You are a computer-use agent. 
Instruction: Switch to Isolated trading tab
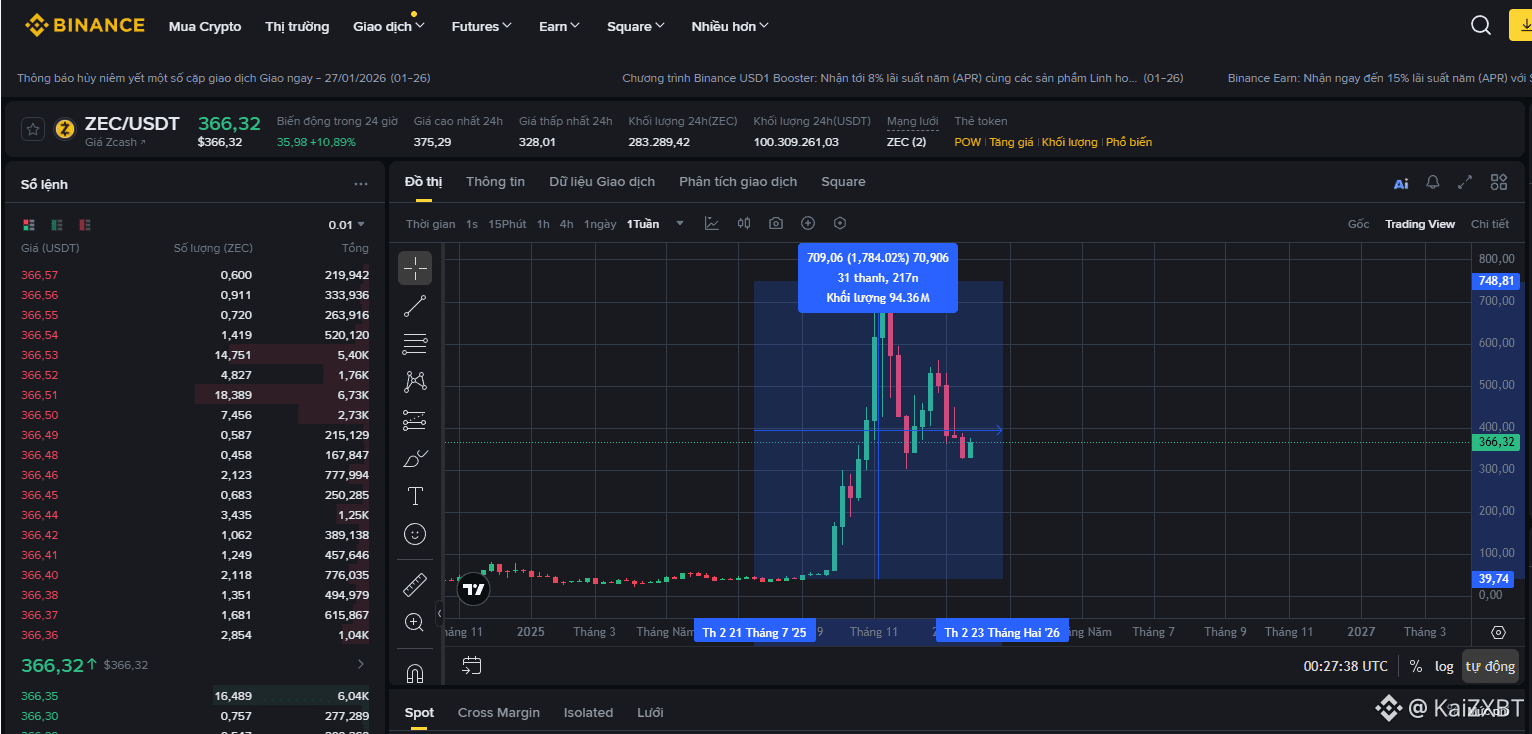(x=588, y=713)
